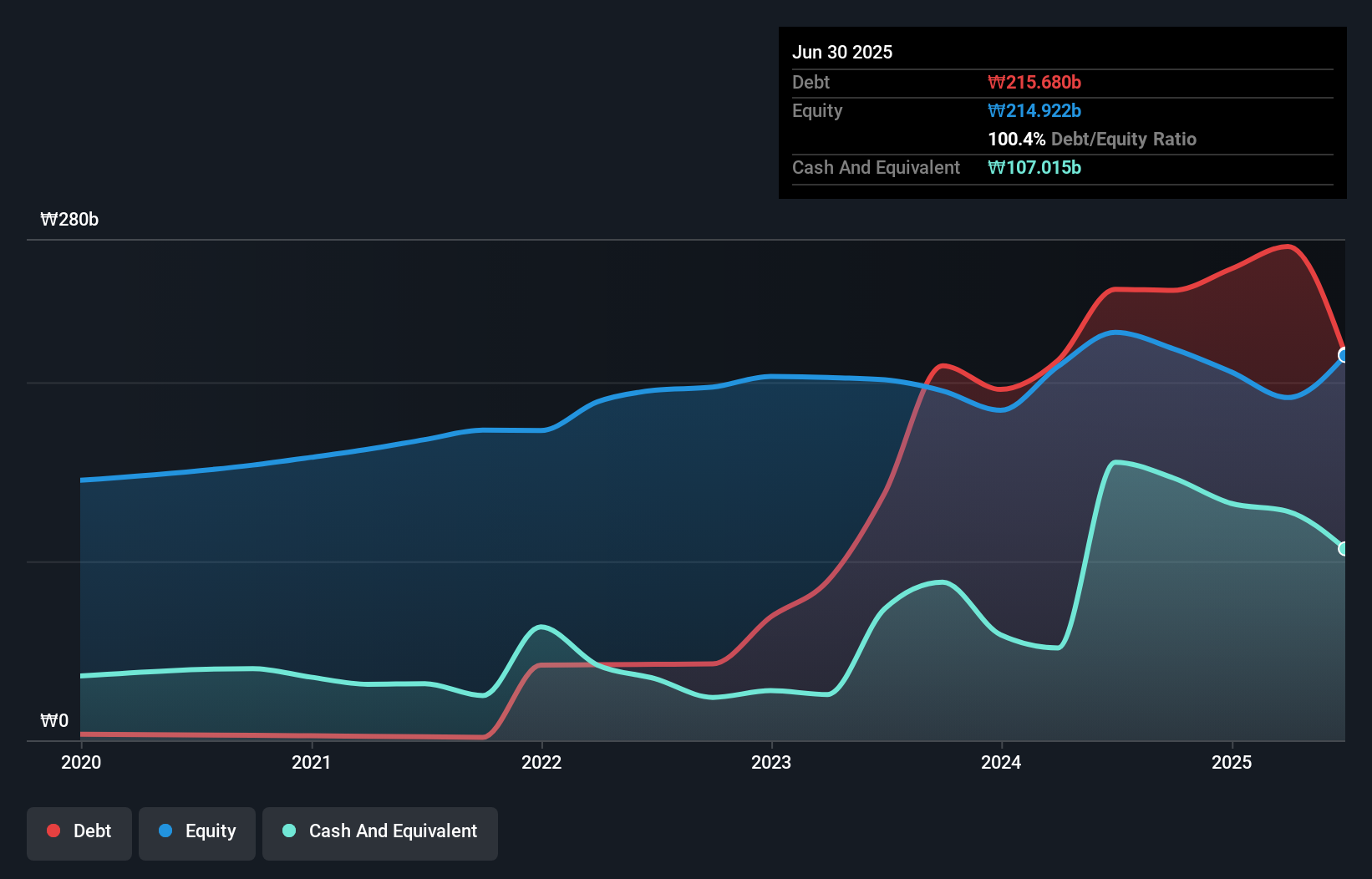This screenshot has width=1372, height=879.
Task: Click the teal Cash And Equivalent legend dot
Action: pyautogui.click(x=288, y=831)
